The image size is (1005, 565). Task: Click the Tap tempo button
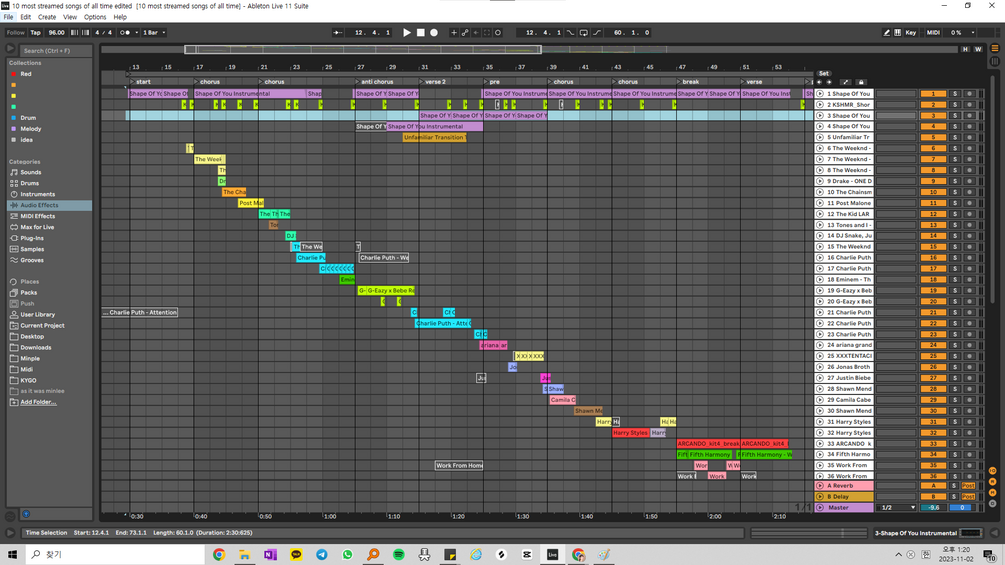tap(35, 32)
